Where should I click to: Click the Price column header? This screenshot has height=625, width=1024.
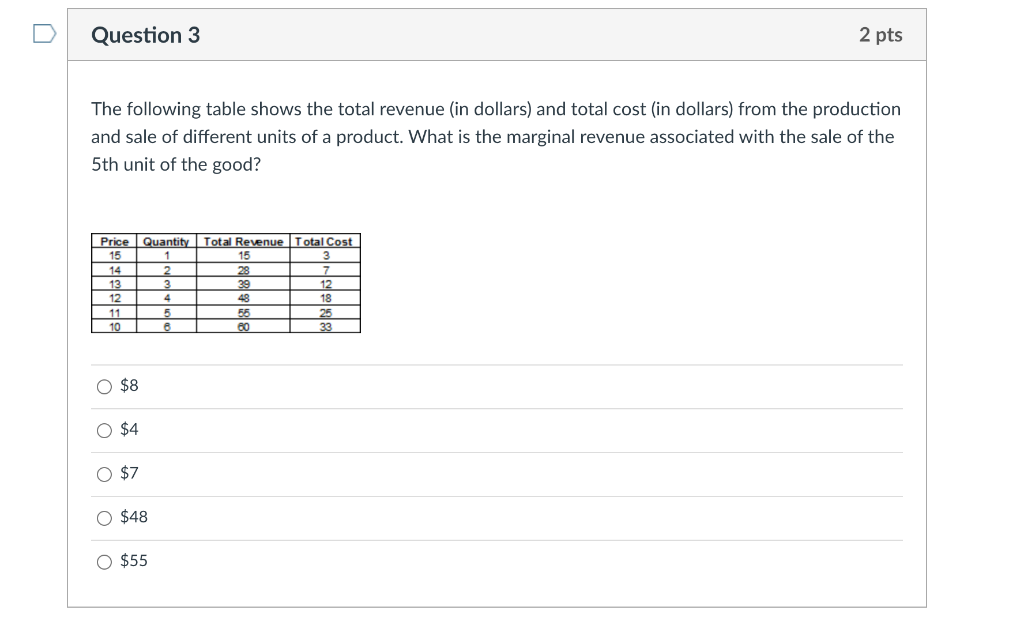coord(114,242)
